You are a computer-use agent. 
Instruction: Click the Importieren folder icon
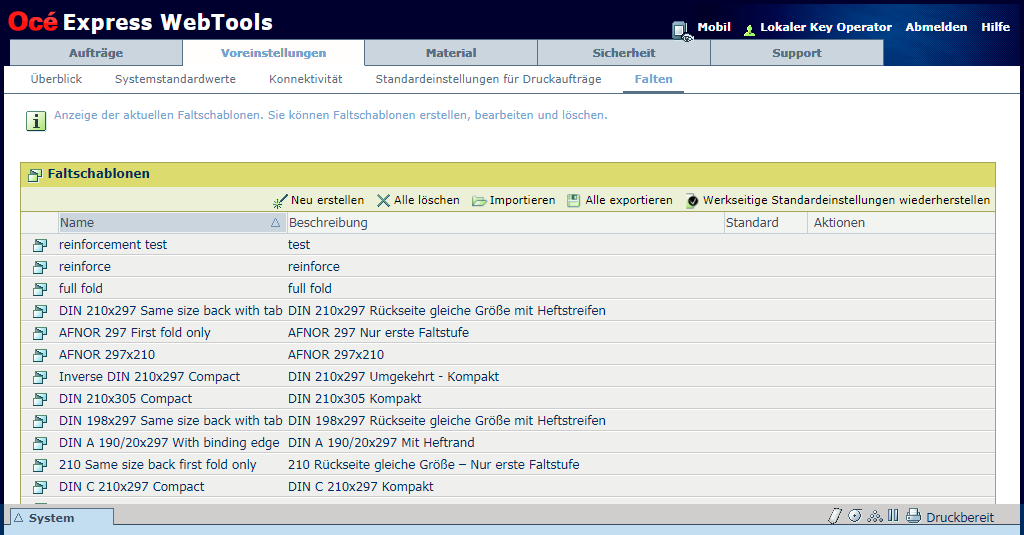click(479, 201)
